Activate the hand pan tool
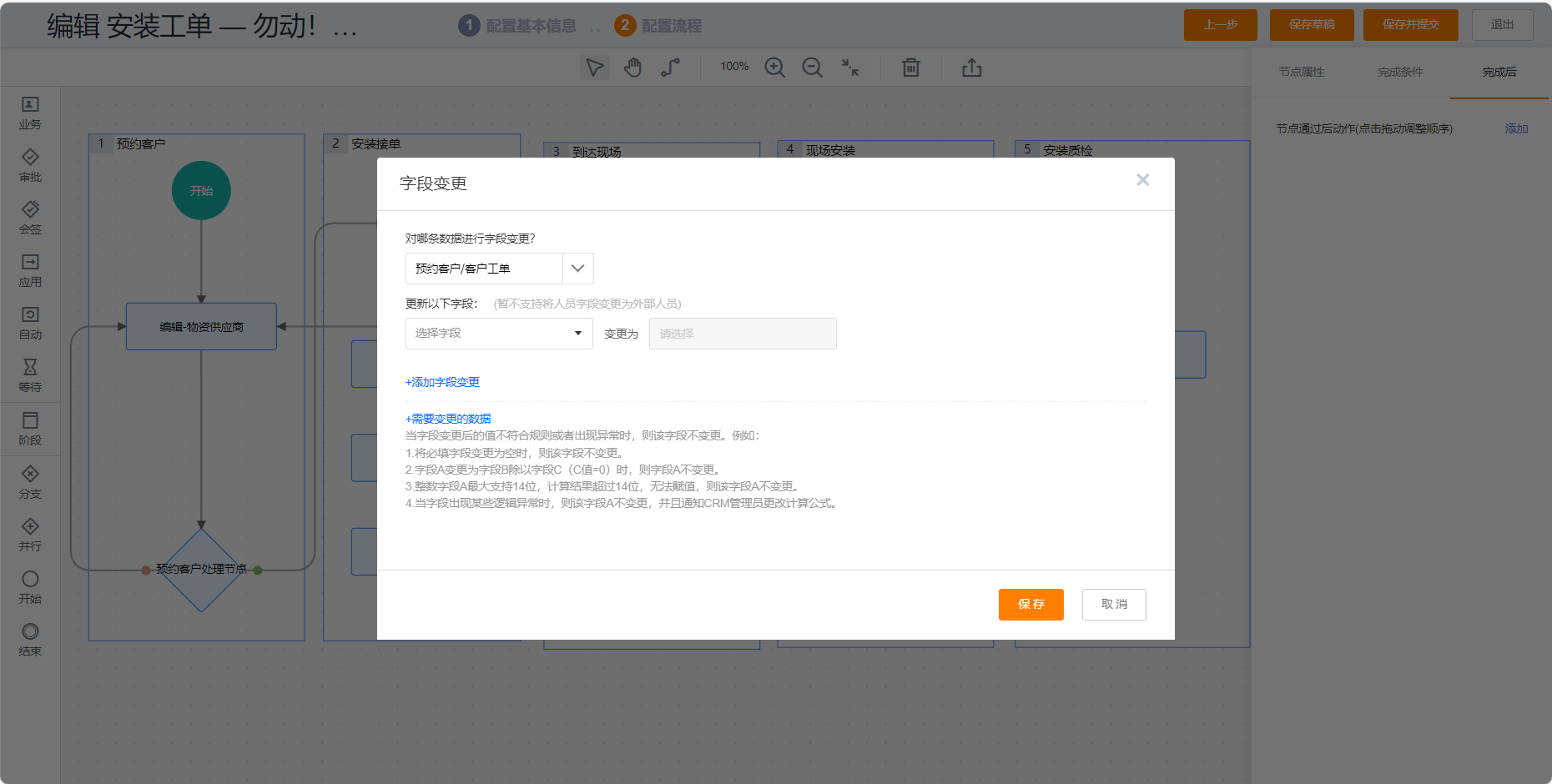 point(632,68)
